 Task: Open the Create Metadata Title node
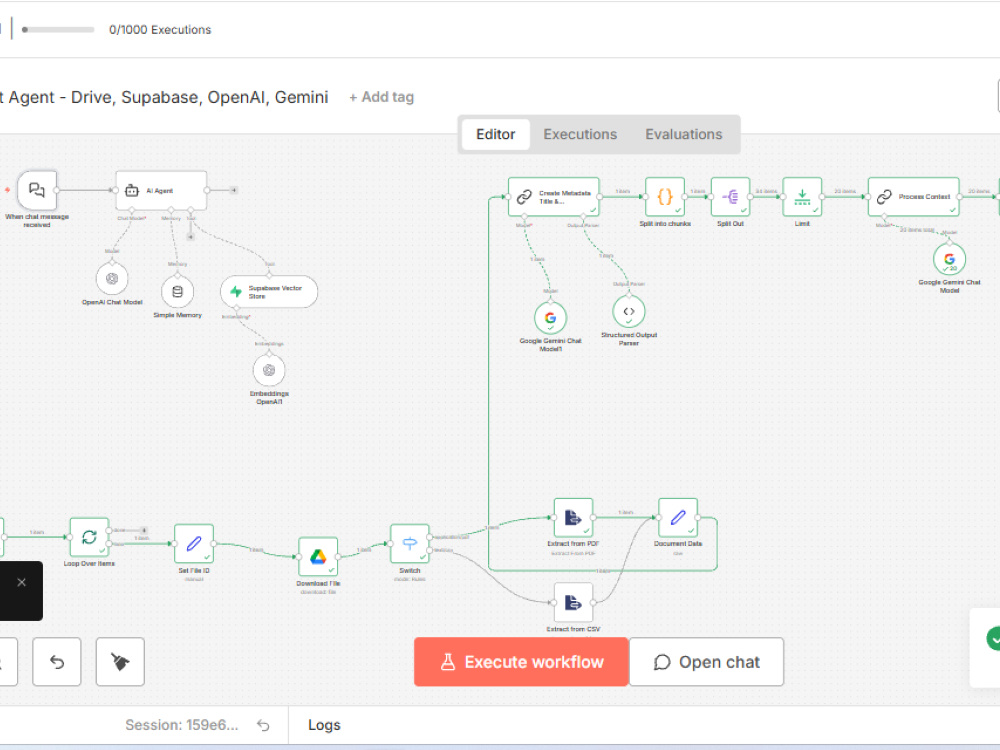(x=554, y=196)
